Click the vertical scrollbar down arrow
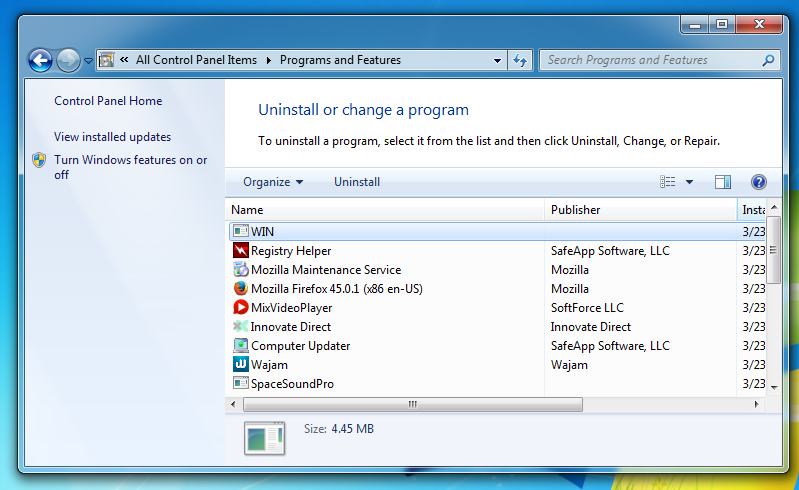 (x=774, y=388)
